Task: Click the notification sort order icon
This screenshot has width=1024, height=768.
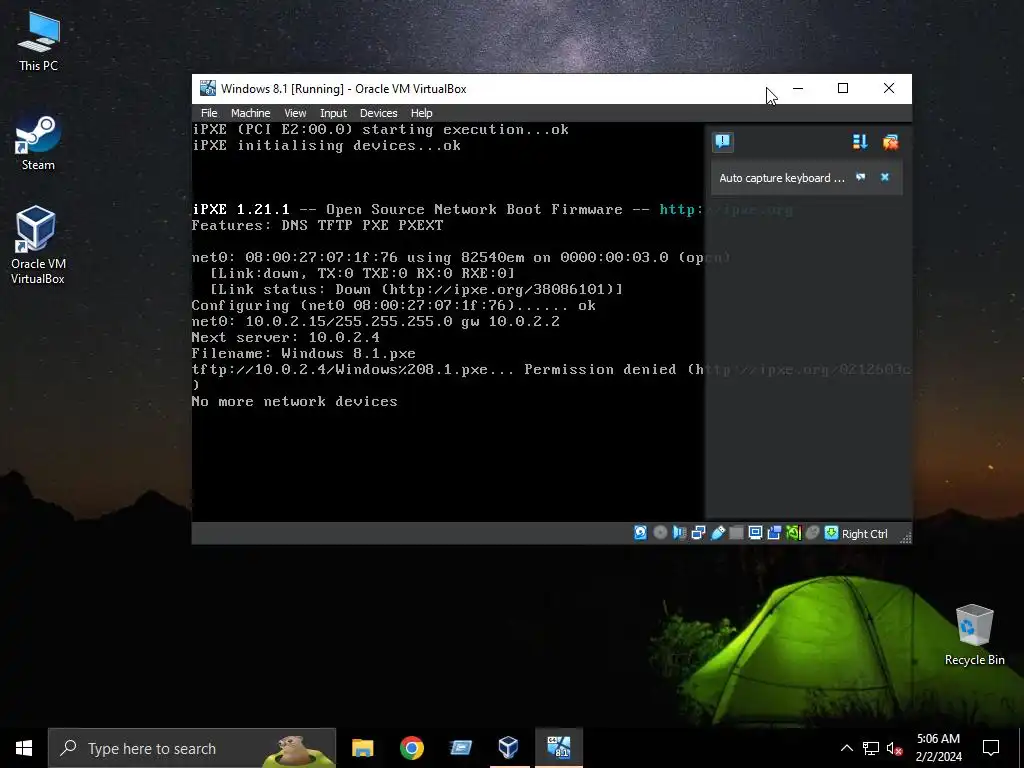Action: point(860,142)
